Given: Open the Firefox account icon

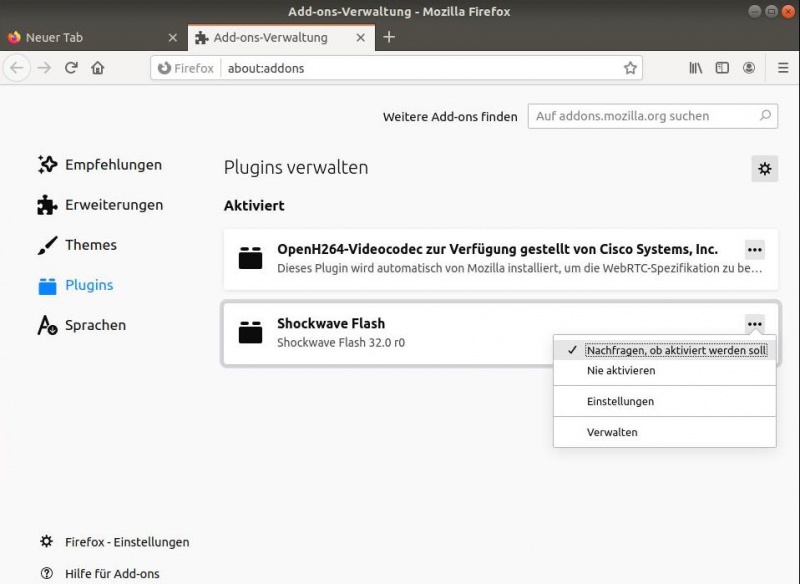Looking at the screenshot, I should [x=748, y=68].
